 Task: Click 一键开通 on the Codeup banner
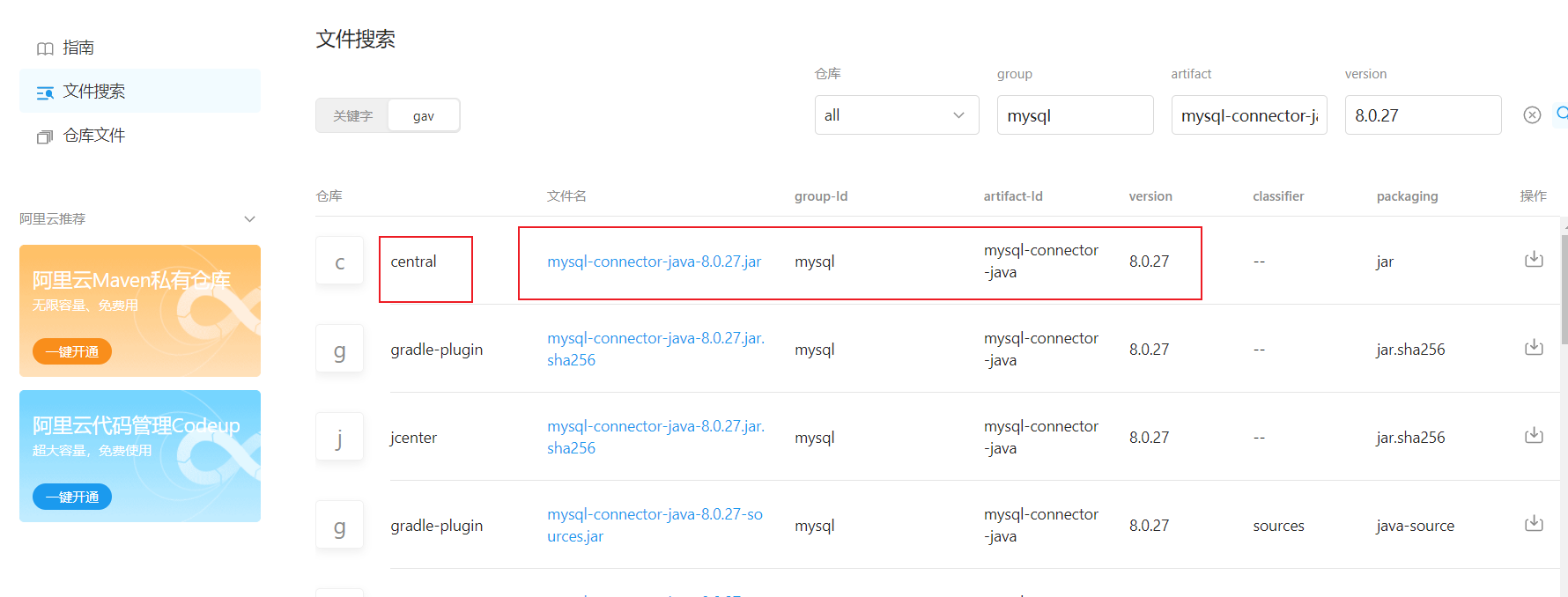(72, 497)
